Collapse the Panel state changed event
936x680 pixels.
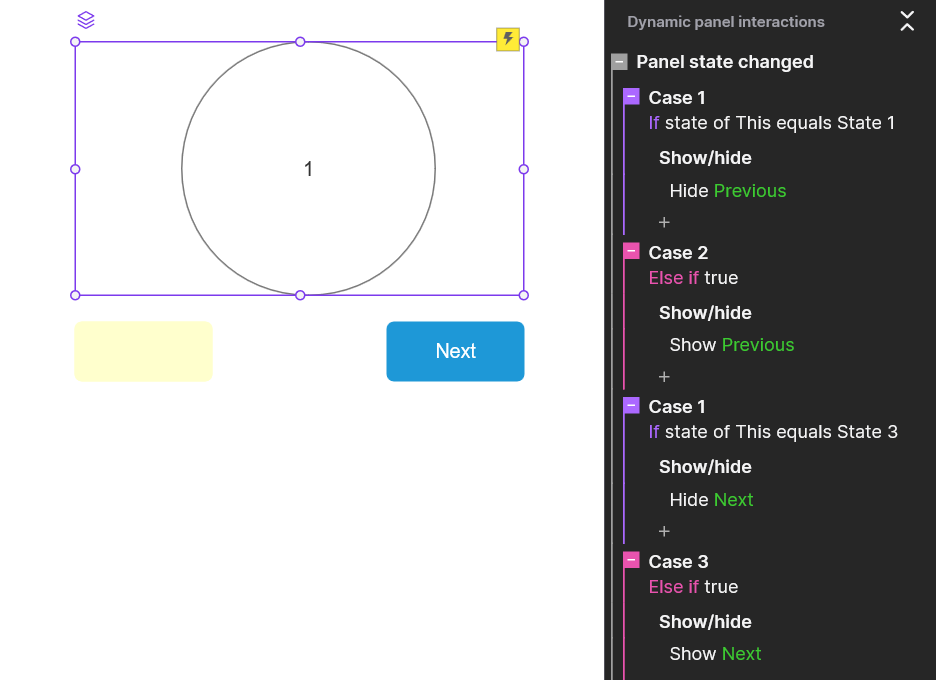620,62
